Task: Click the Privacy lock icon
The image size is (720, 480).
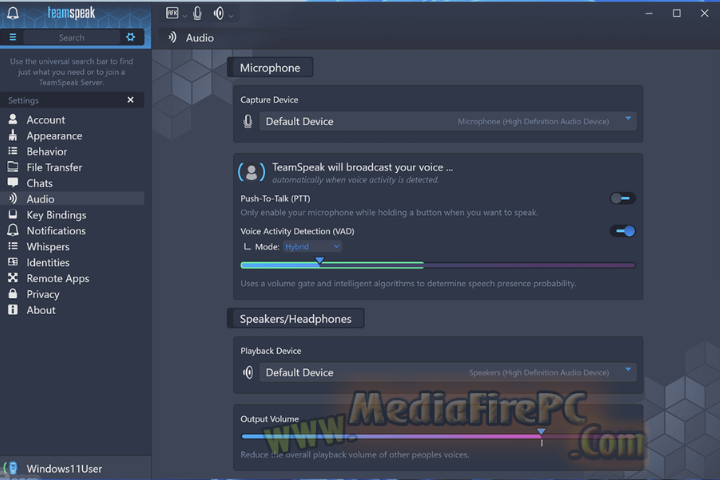Action: coord(13,294)
